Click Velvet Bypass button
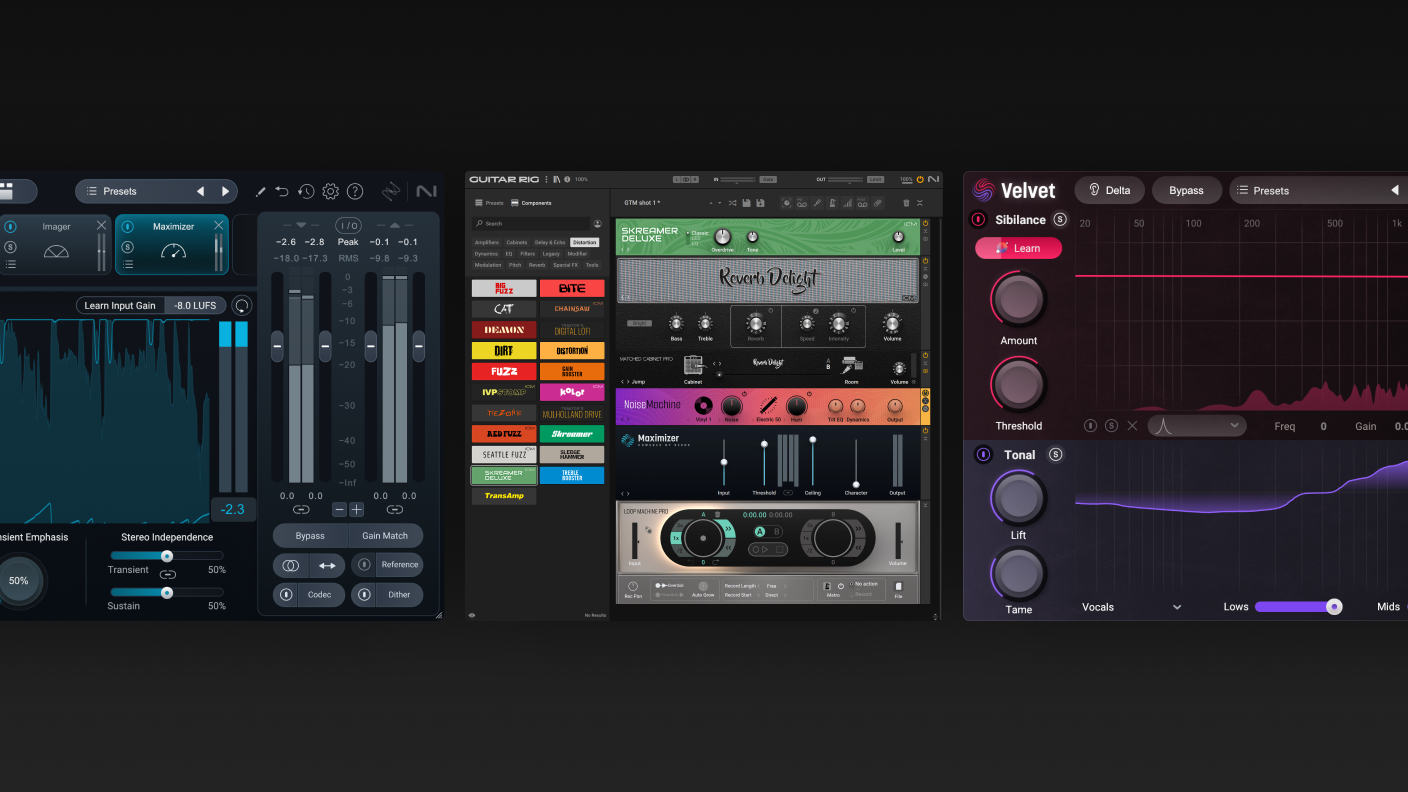 [1186, 190]
